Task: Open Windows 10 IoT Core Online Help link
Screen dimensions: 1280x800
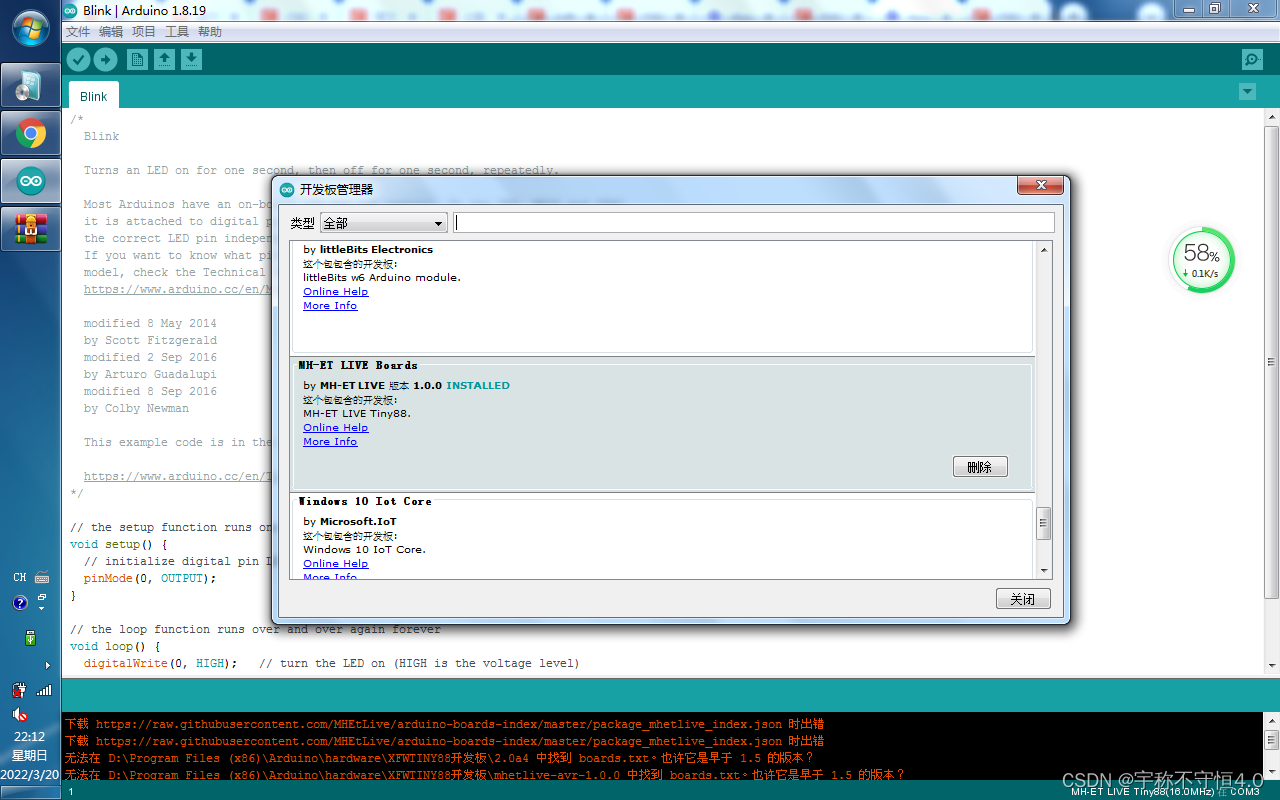Action: (336, 564)
